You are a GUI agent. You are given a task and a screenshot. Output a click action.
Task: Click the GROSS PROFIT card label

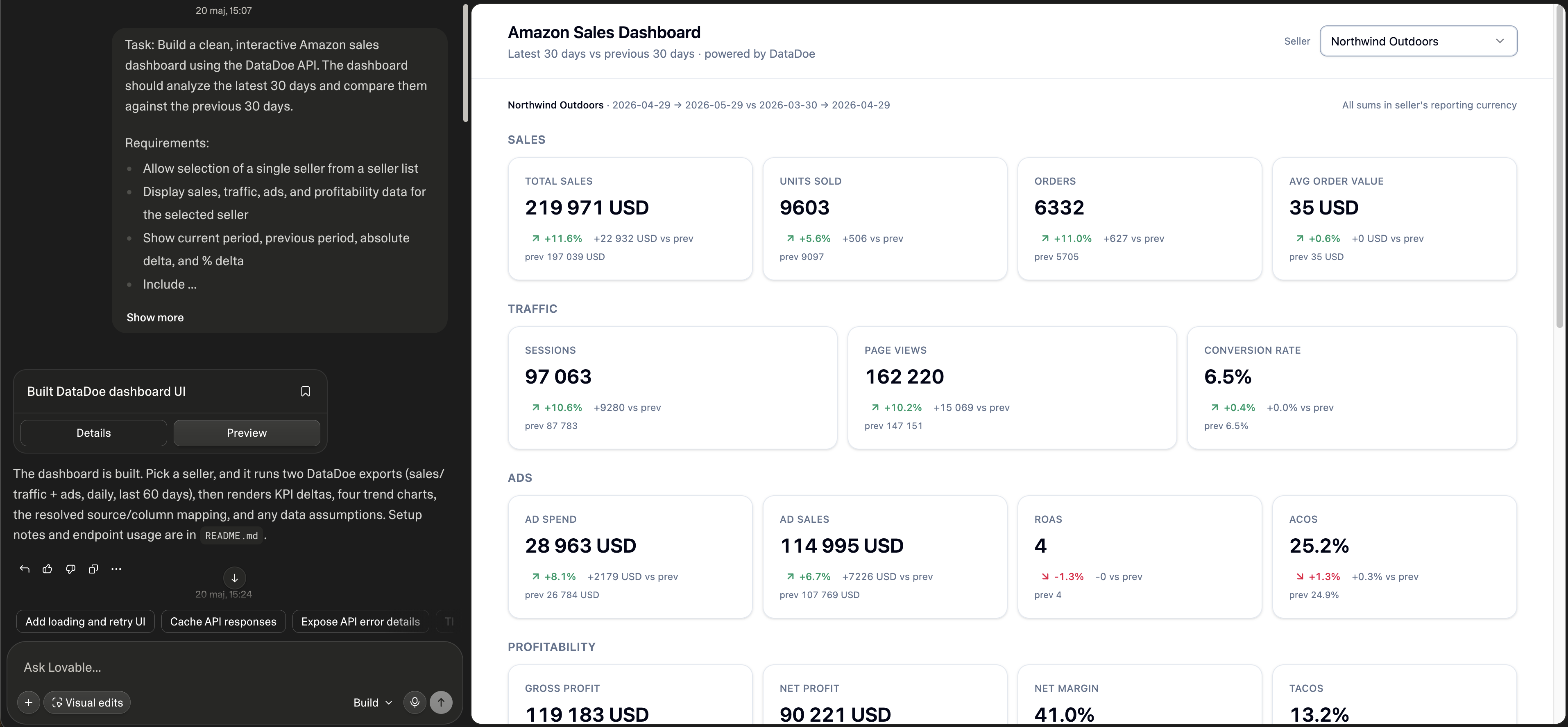(x=562, y=689)
